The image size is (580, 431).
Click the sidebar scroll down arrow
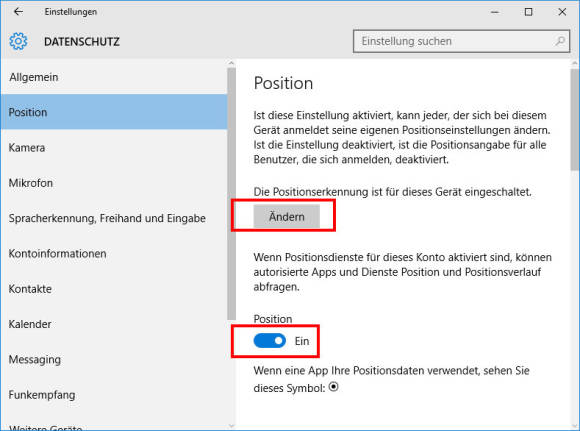[232, 426]
